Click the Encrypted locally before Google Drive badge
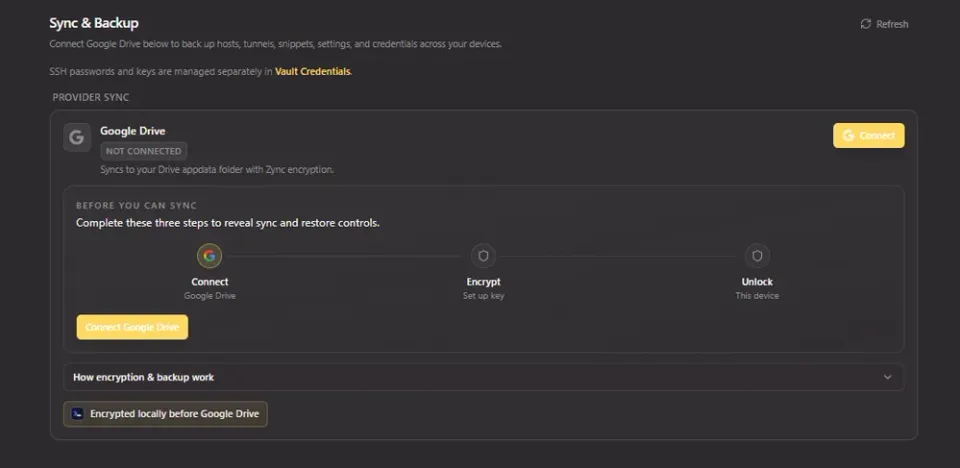Image resolution: width=960 pixels, height=468 pixels. pos(165,414)
